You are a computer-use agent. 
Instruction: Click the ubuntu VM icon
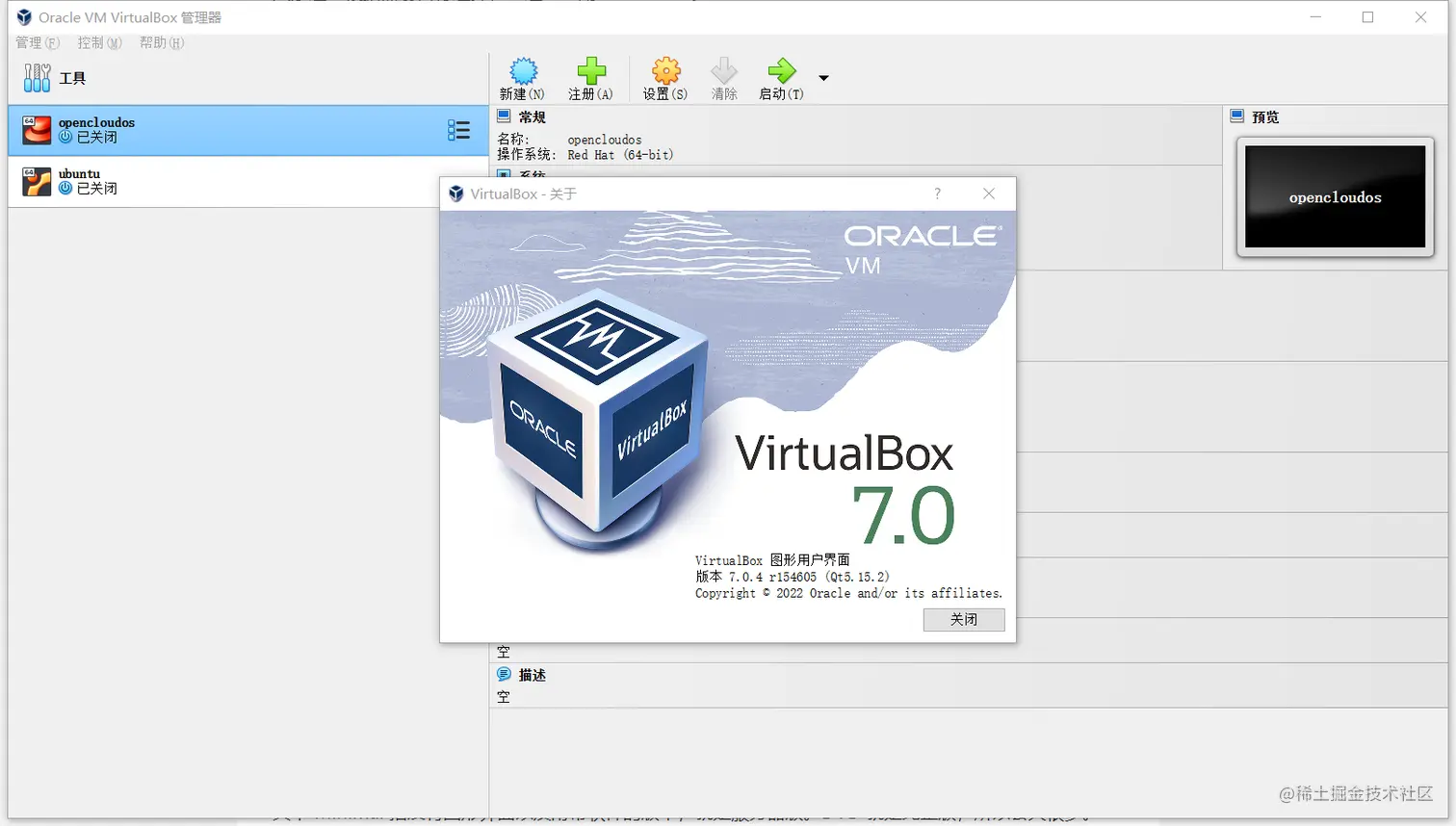(37, 181)
